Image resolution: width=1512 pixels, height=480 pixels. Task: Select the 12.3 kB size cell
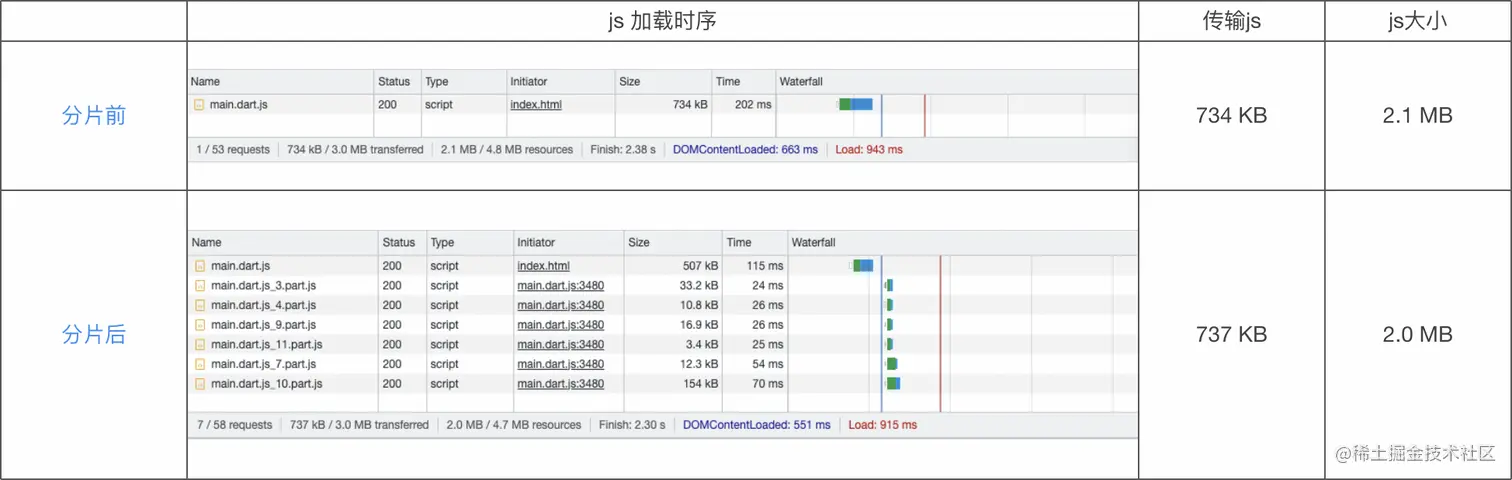[x=698, y=364]
